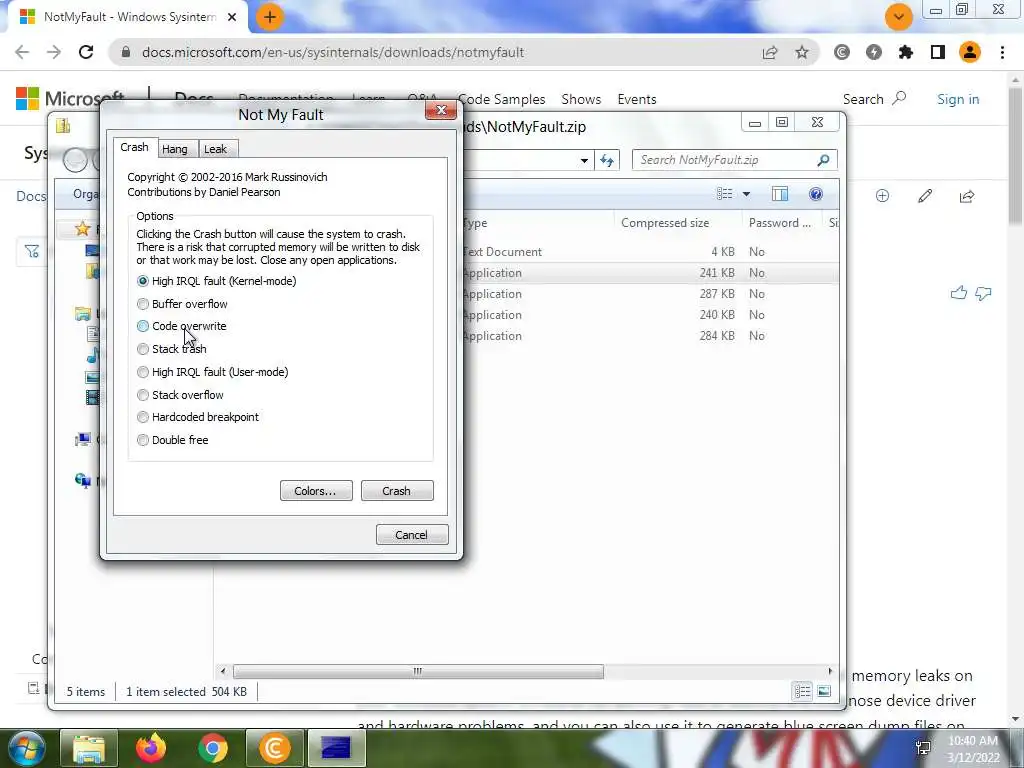Toggle the Chrome side panel icon
Image resolution: width=1024 pixels, height=768 pixels.
click(938, 52)
